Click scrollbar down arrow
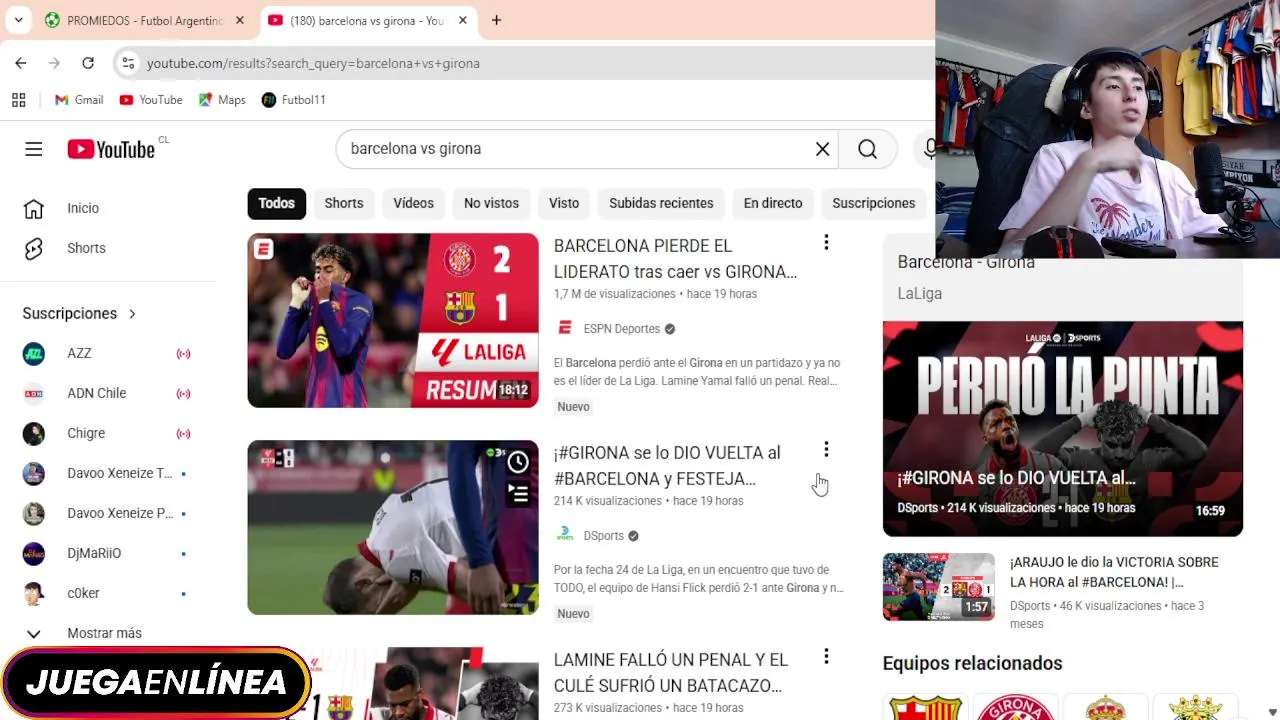The image size is (1280, 720). coord(1272,712)
